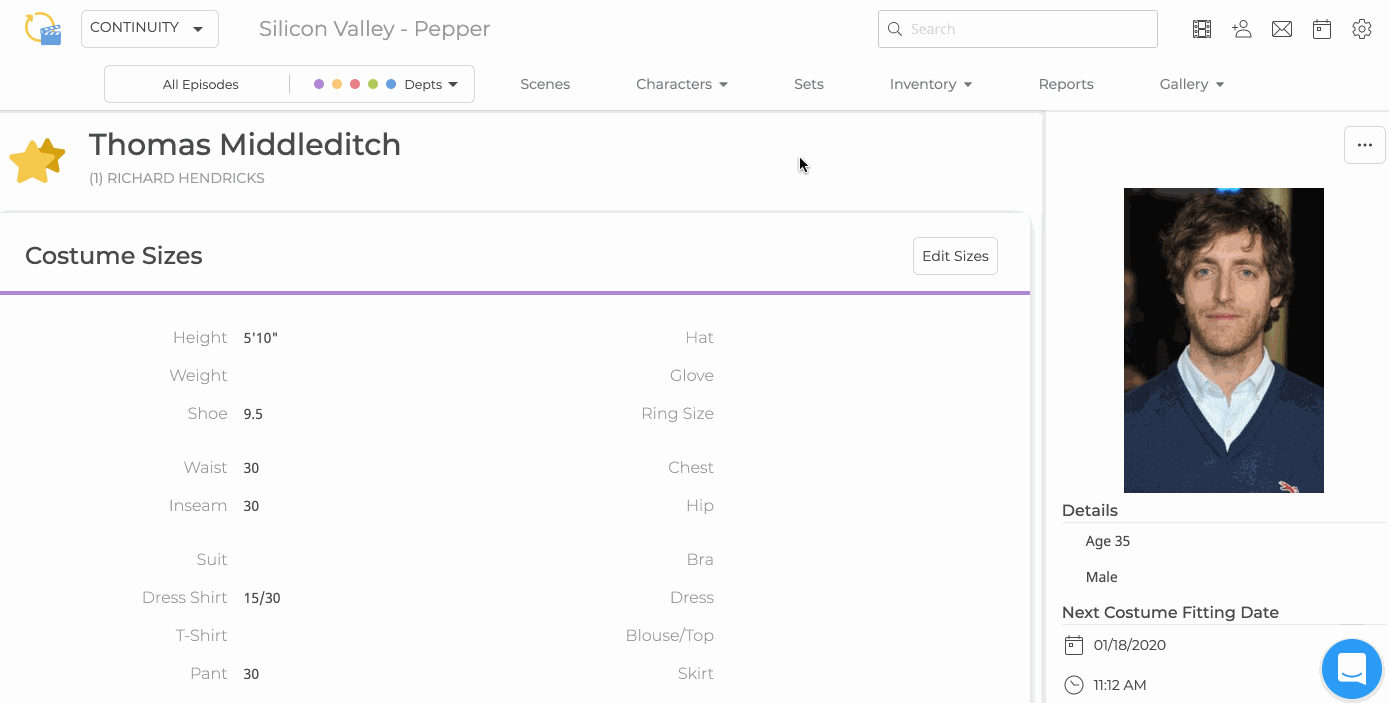Click the 11:12 AM fitting time

[x=1120, y=685]
